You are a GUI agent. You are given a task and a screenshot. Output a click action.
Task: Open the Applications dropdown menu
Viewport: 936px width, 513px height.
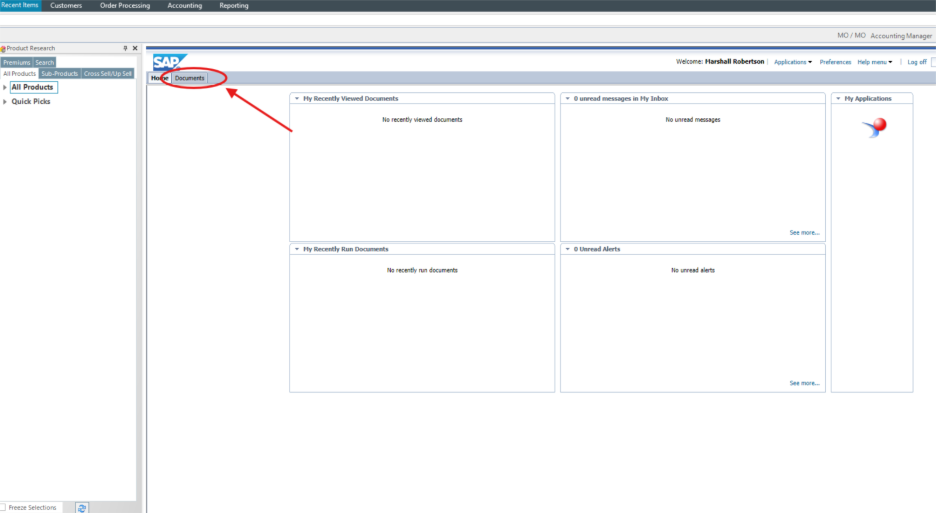pos(792,62)
